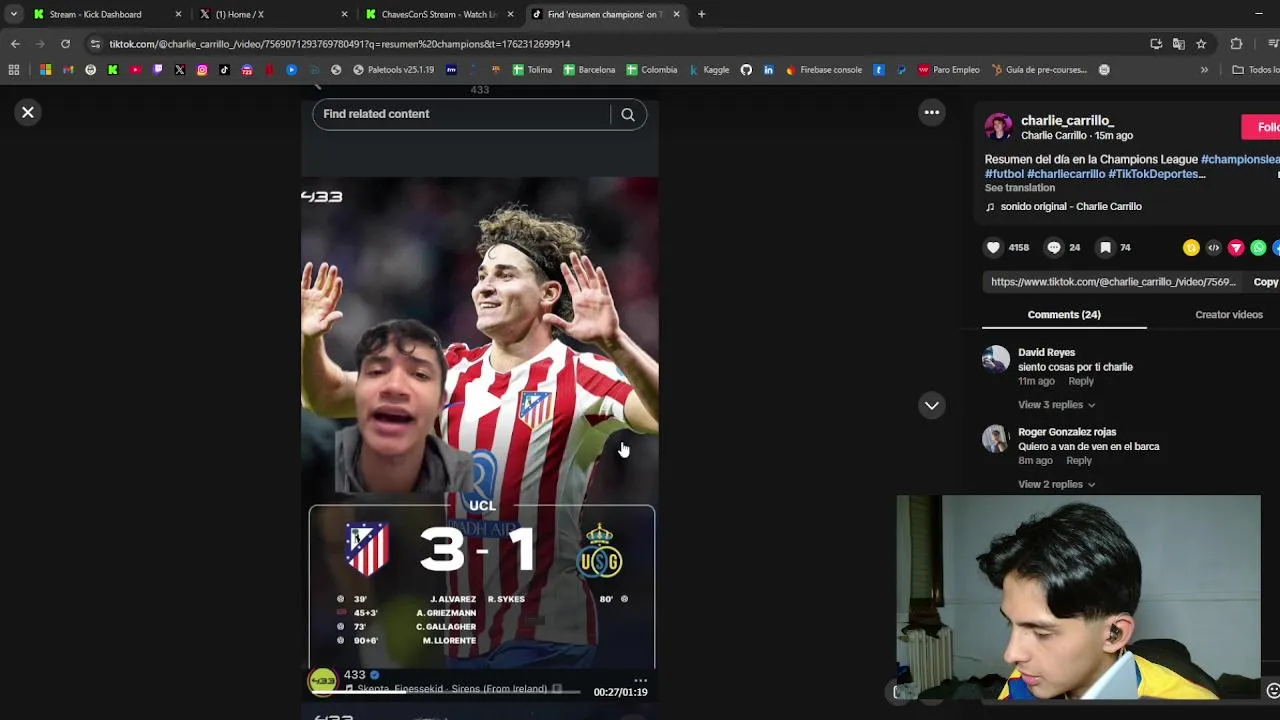Viewport: 1280px width, 720px height.
Task: Click the translate page icon in address bar
Action: 1179,44
